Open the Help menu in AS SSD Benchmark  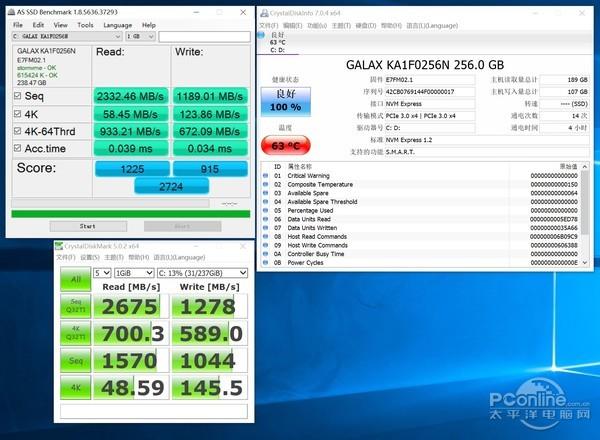pos(149,25)
